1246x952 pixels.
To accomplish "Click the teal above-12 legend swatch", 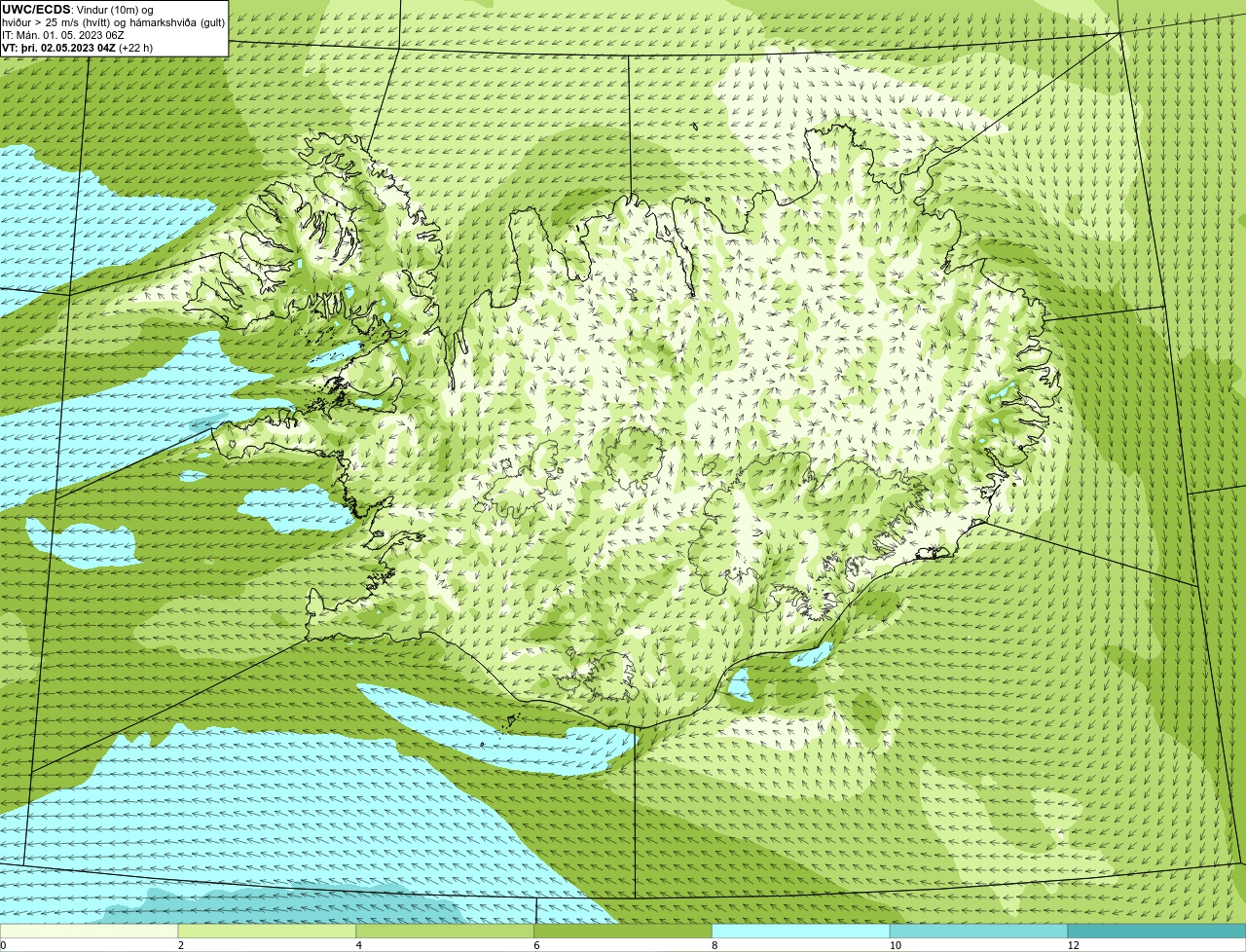I will (x=1156, y=931).
